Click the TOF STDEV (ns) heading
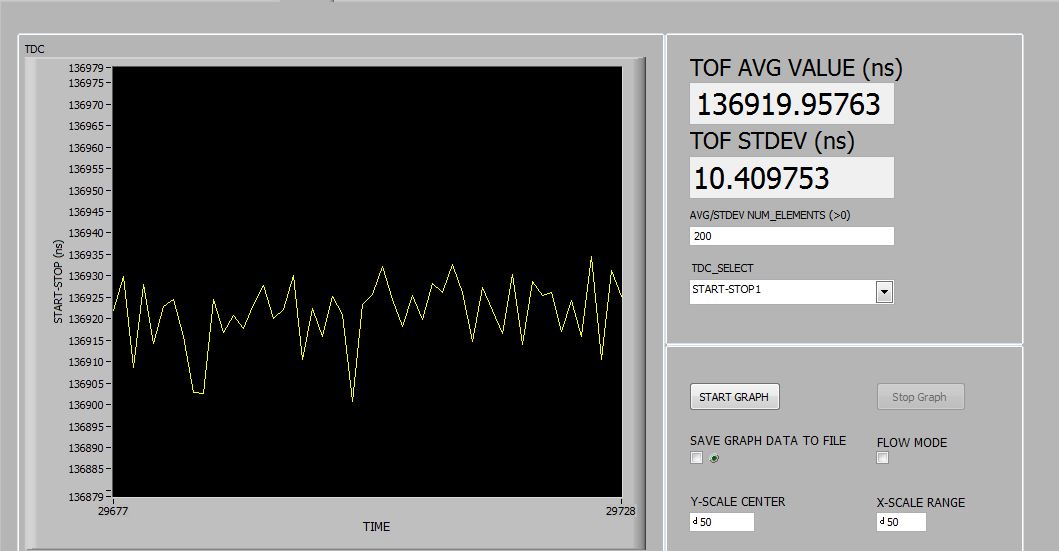 click(772, 141)
